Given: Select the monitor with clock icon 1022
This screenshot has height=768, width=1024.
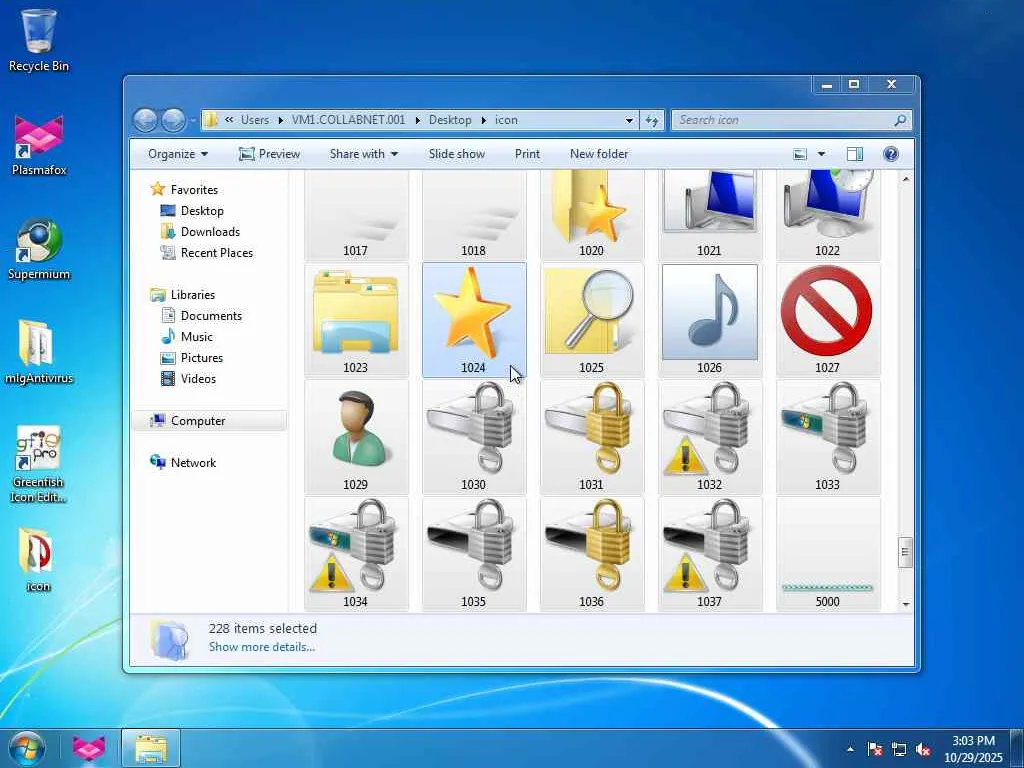Looking at the screenshot, I should [827, 216].
